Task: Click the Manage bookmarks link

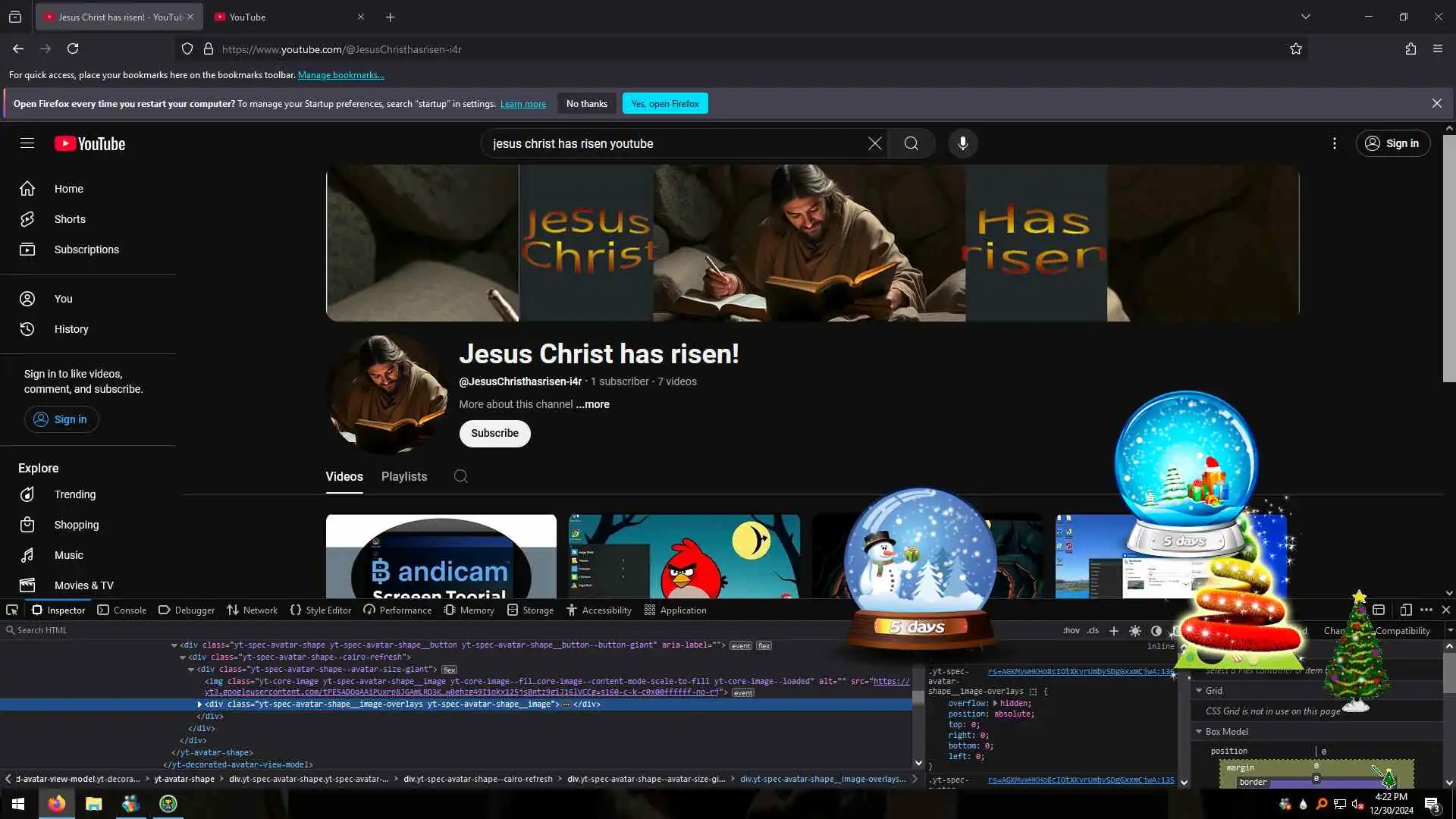Action: click(x=340, y=75)
